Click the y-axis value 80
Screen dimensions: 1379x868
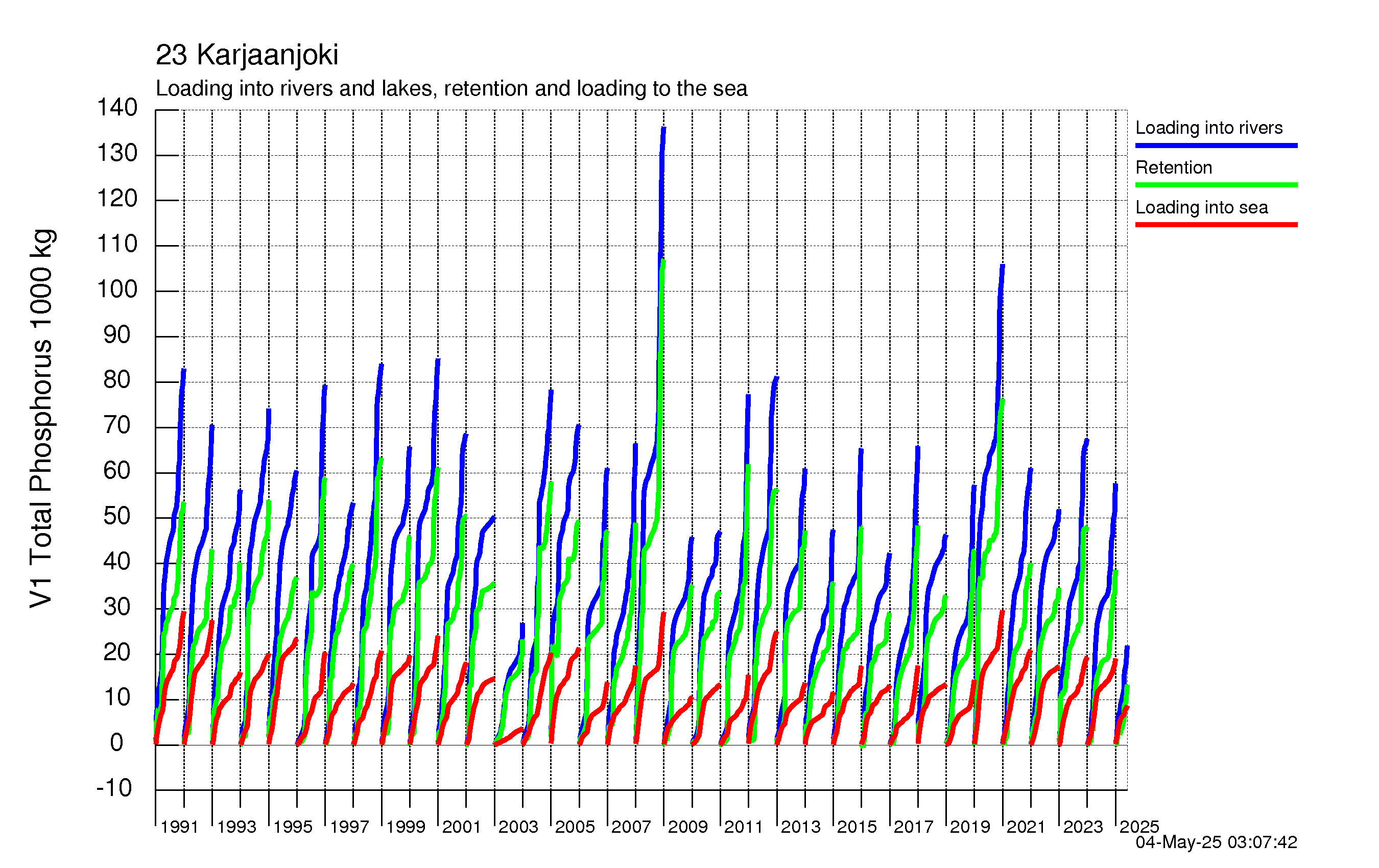[x=117, y=380]
